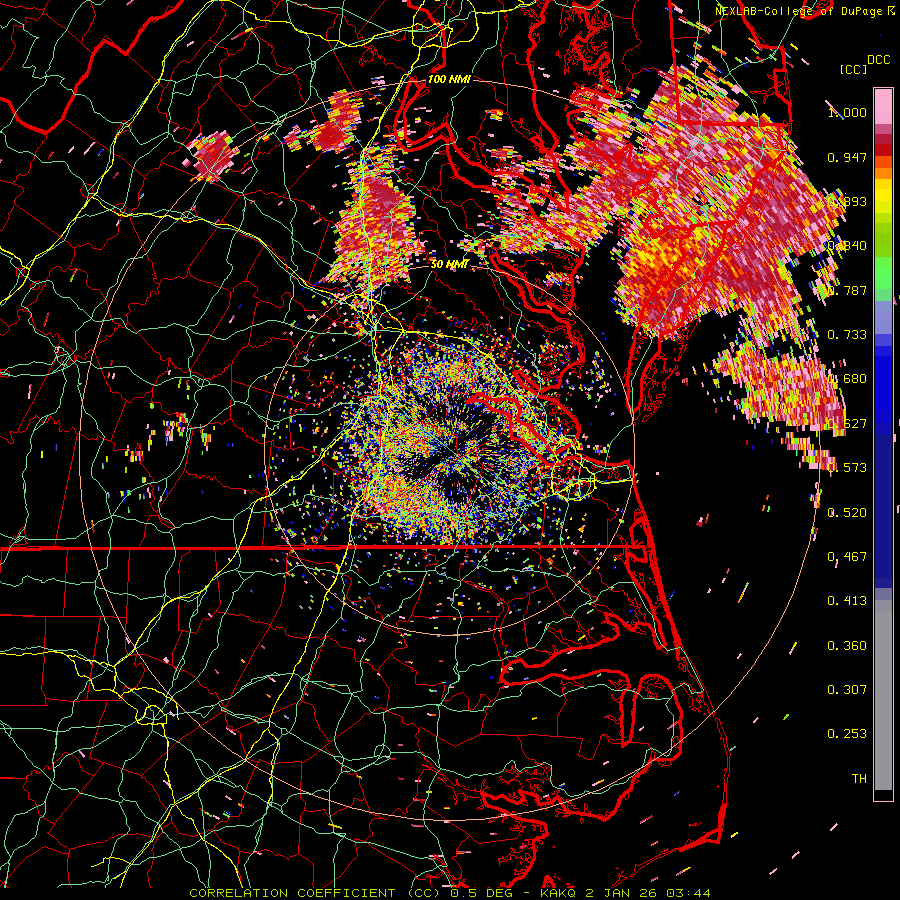Click the 0.627 scale value

click(x=847, y=424)
